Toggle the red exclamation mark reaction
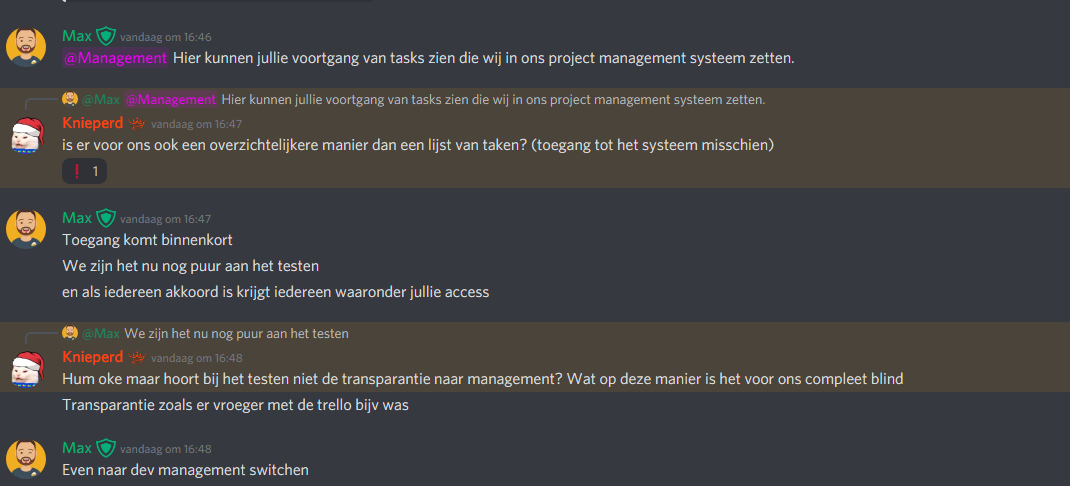 [84, 172]
